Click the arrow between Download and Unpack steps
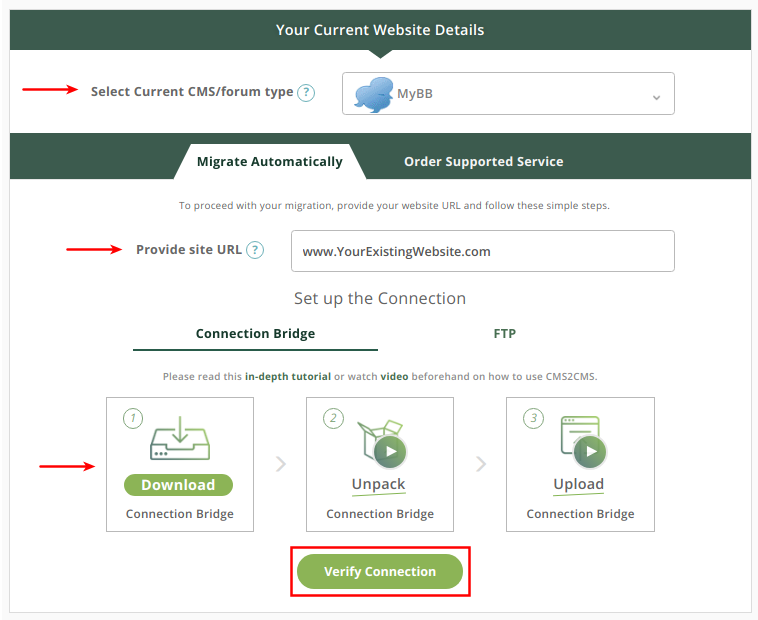The image size is (758, 620). pyautogui.click(x=280, y=464)
